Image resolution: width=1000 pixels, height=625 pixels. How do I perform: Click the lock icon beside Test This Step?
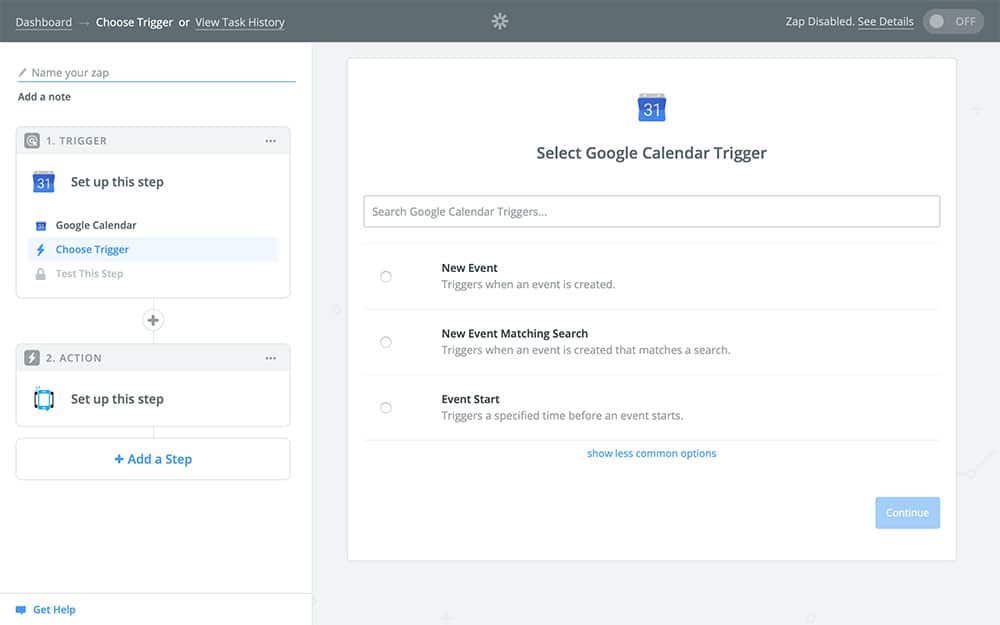pyautogui.click(x=41, y=274)
